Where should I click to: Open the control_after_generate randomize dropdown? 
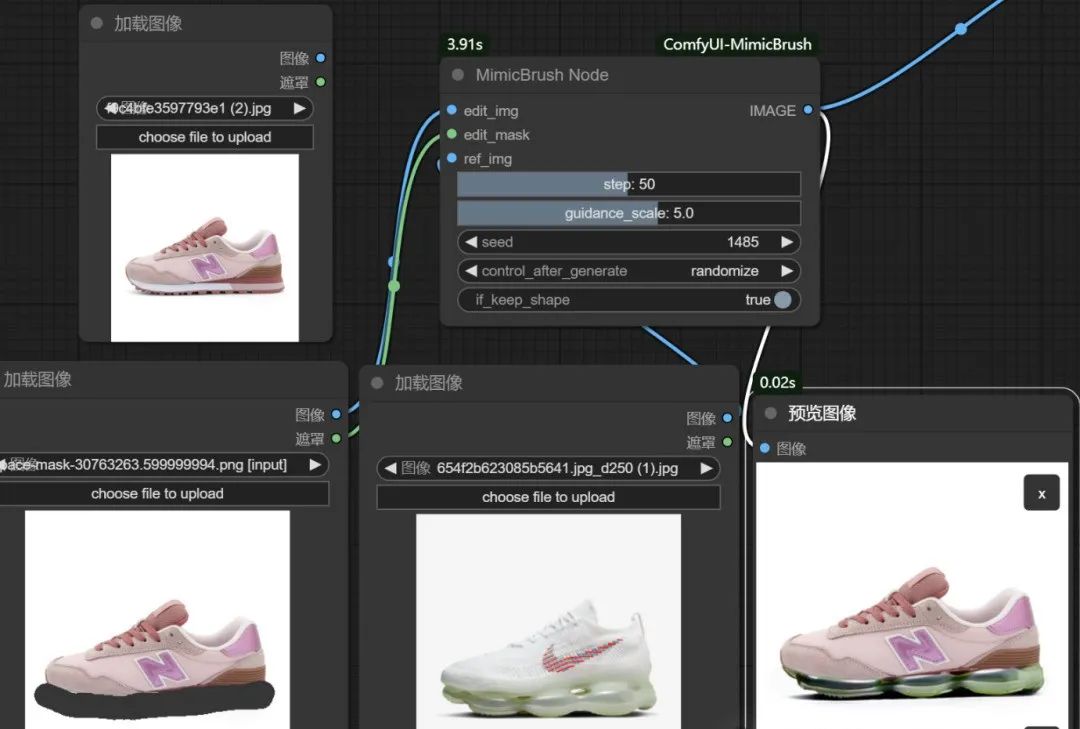629,271
